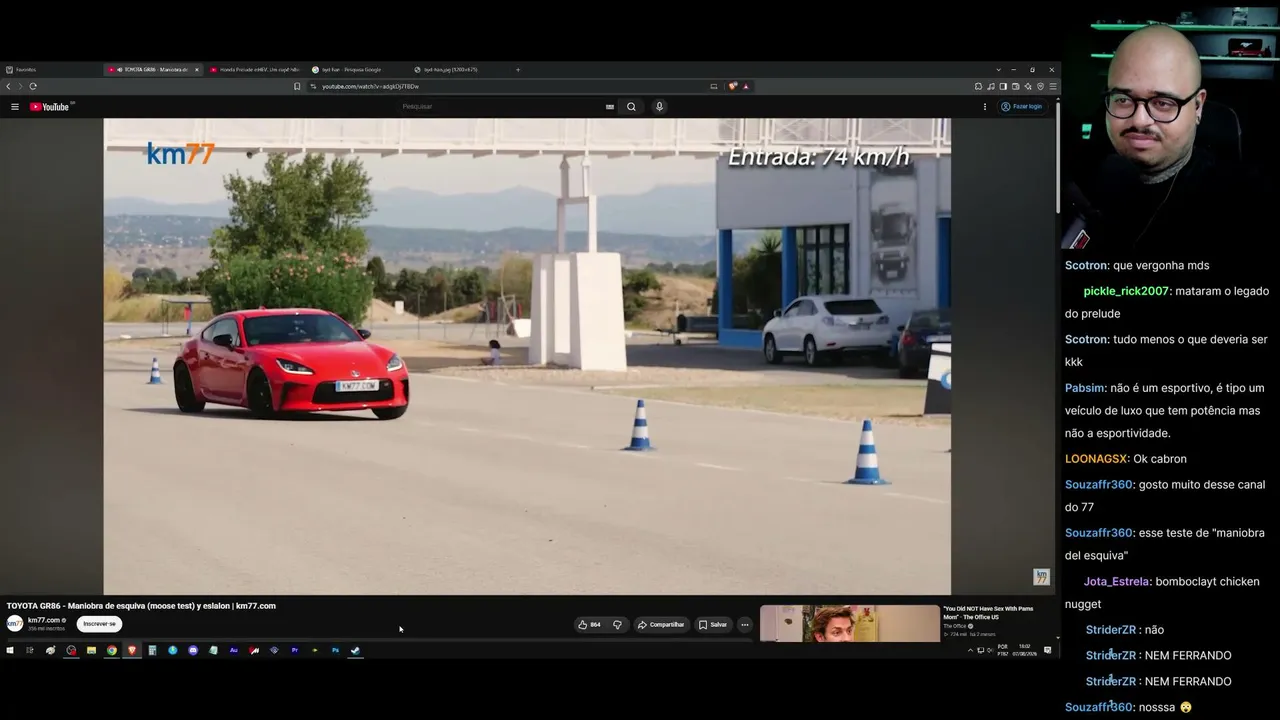
Task: Click the km77 channel watermark on video
Action: click(x=1041, y=577)
